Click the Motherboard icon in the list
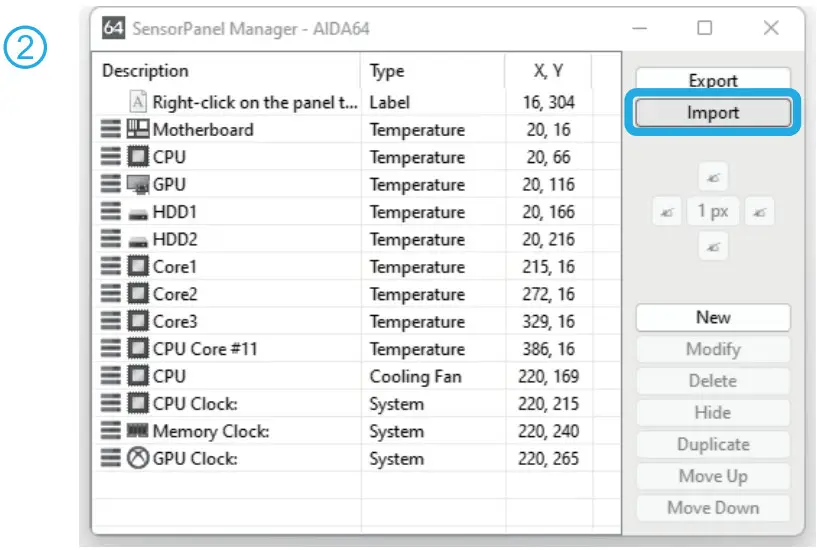This screenshot has width=817, height=550. tap(139, 130)
